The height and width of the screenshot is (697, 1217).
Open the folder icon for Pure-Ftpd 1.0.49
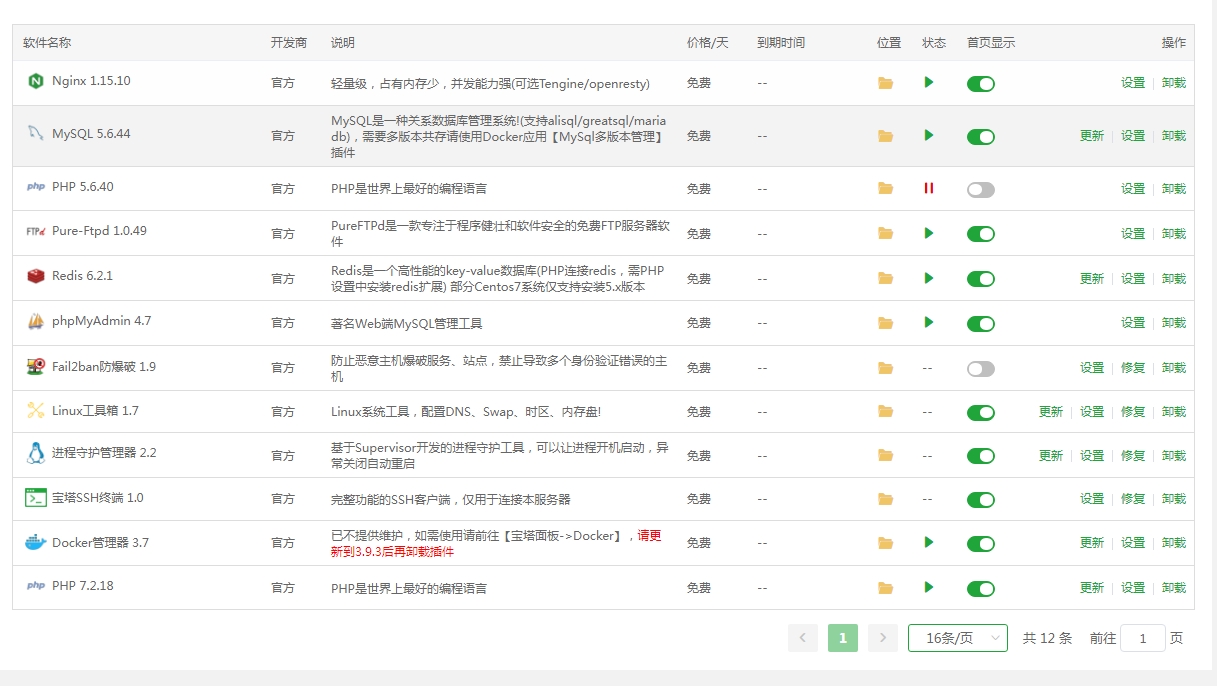(885, 233)
